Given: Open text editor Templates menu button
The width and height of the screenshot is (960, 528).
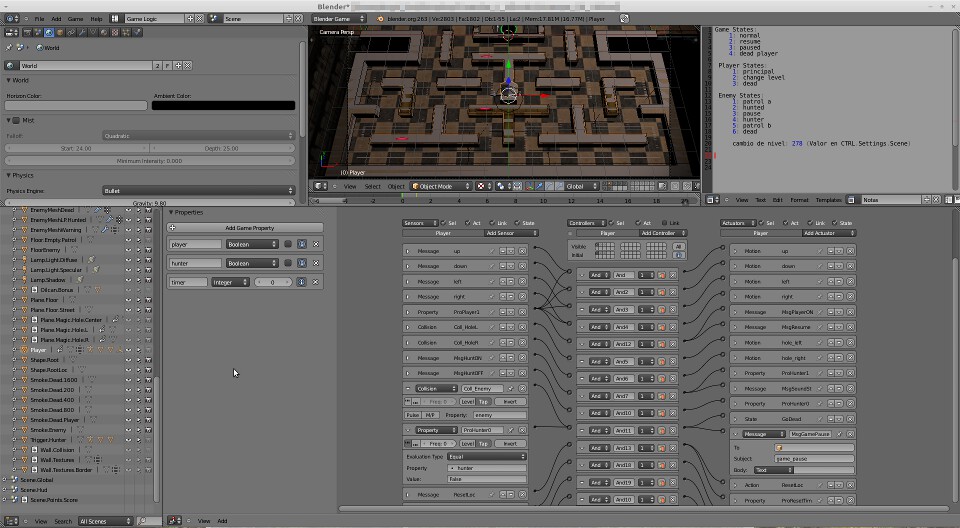Looking at the screenshot, I should point(828,200).
